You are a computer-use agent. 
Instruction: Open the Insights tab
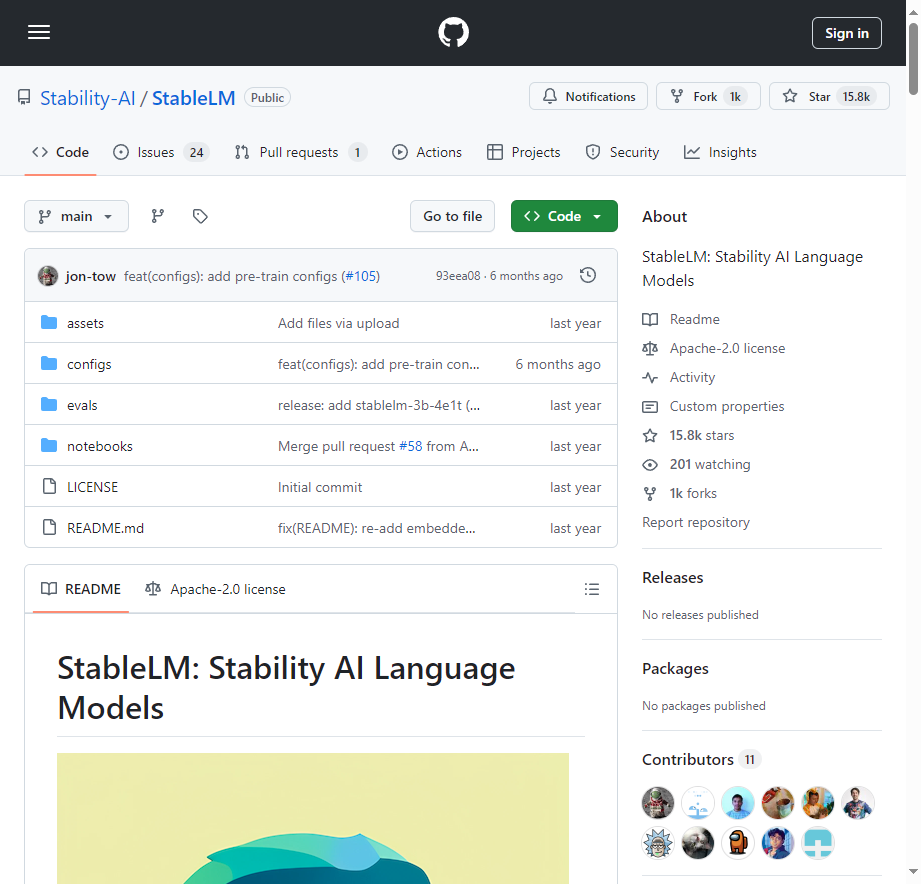click(720, 152)
